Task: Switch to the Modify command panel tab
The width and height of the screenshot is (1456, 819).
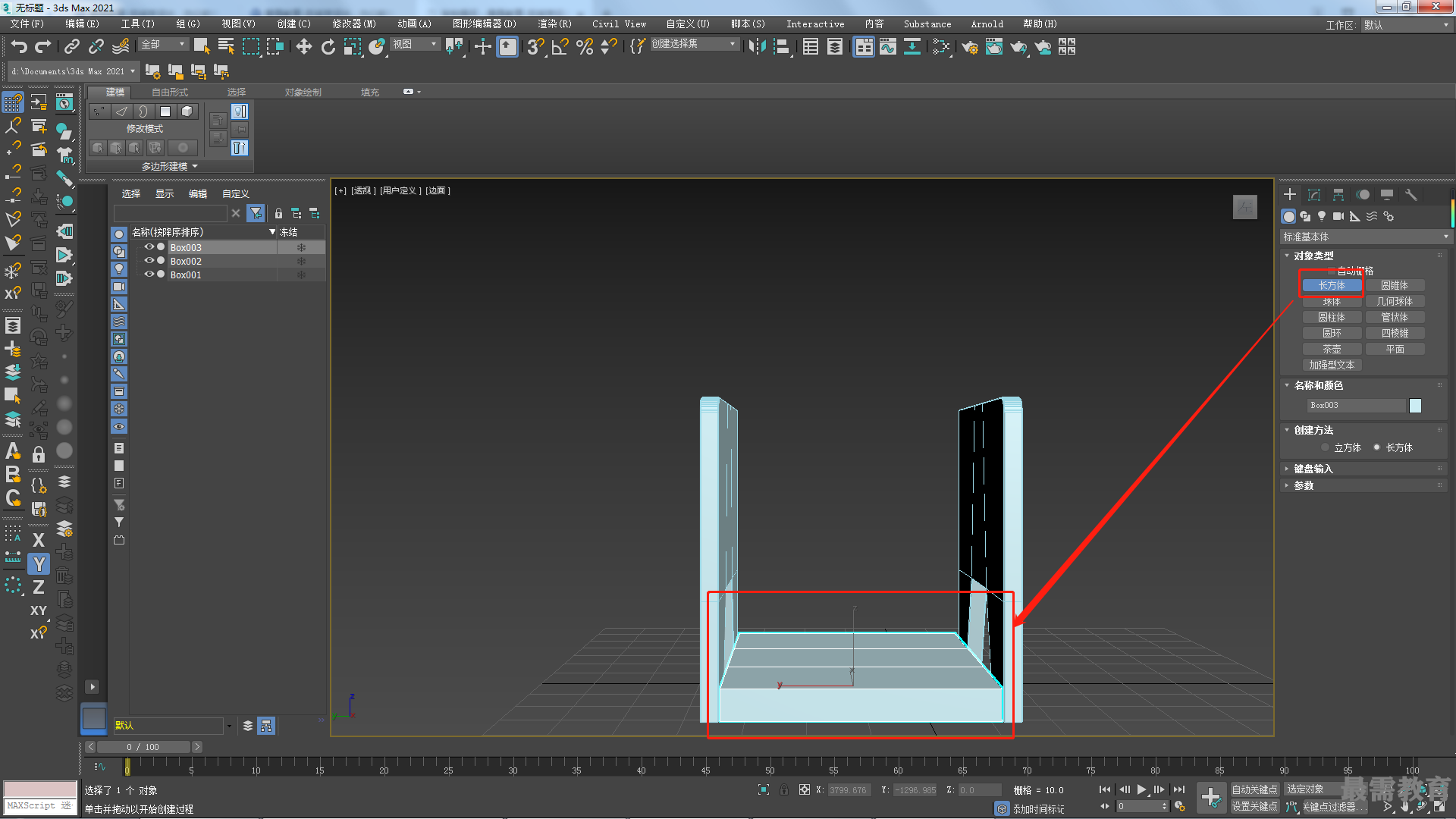Action: (1314, 195)
